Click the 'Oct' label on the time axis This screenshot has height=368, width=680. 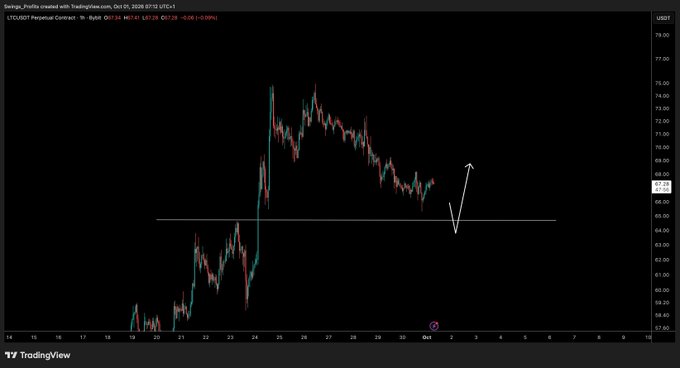[427, 337]
